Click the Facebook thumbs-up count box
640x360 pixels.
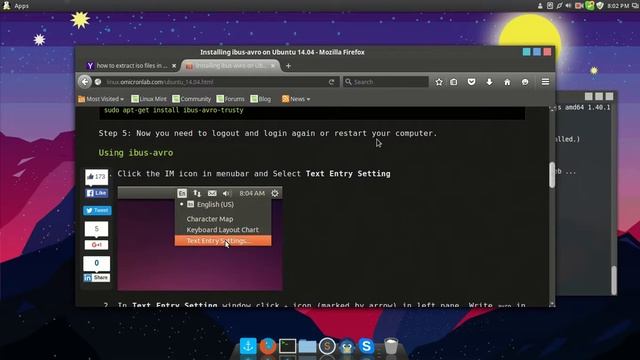(x=97, y=177)
